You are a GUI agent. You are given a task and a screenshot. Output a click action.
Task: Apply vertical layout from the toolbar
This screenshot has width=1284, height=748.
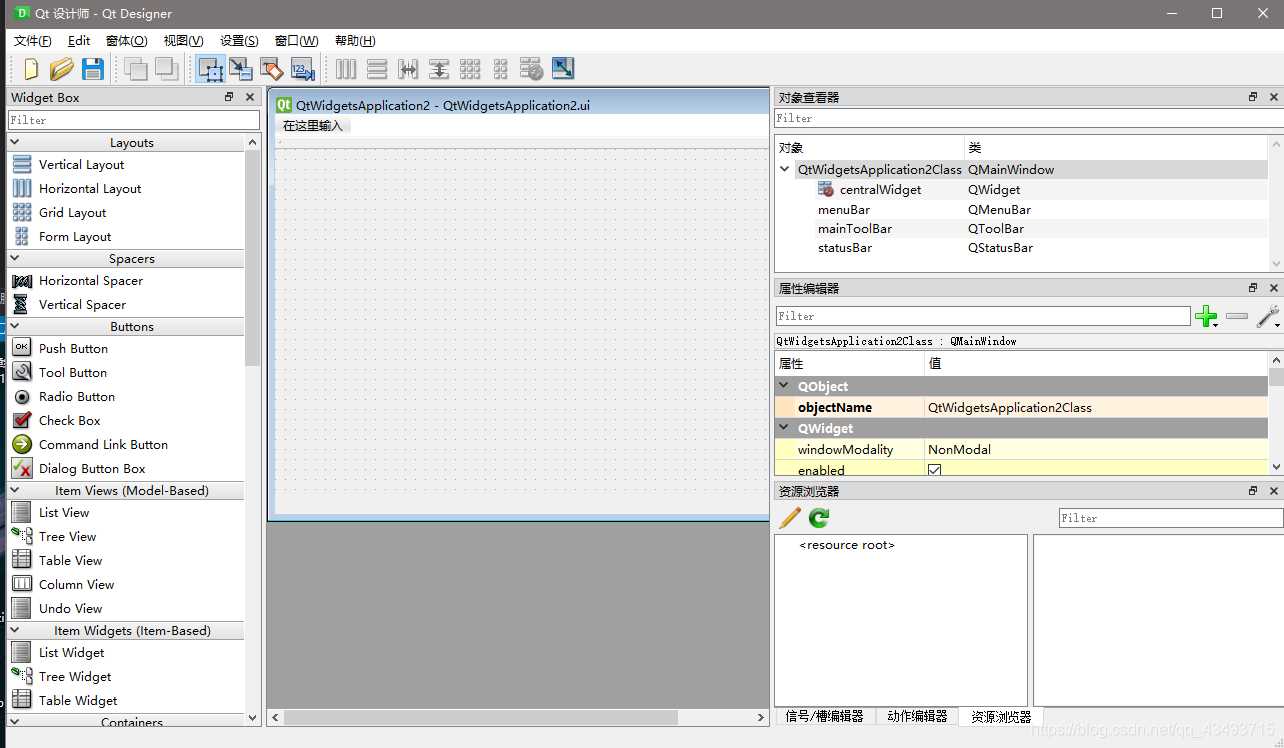click(x=377, y=69)
